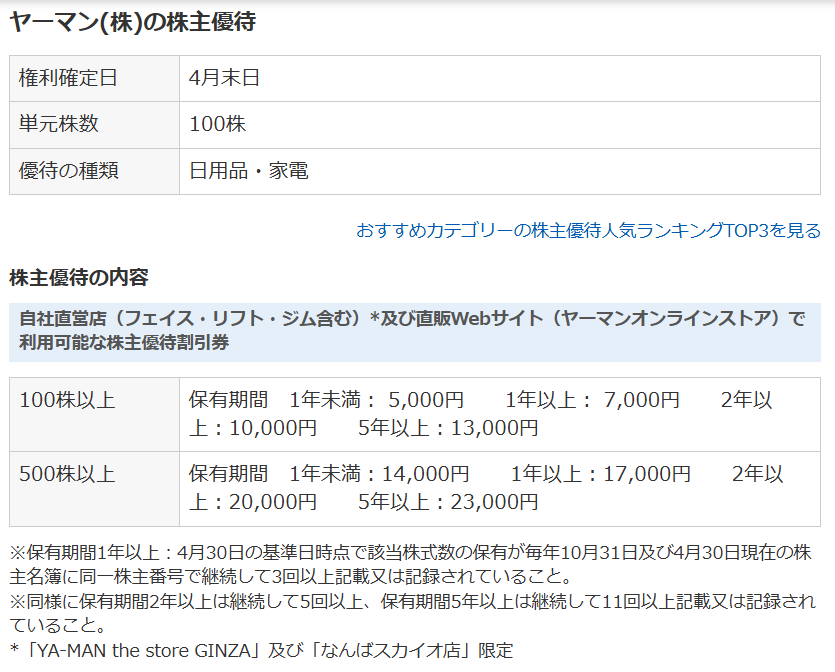The image size is (835, 672).
Task: Select the YA-MAN the store GINZA footnote
Action: click(x=261, y=650)
